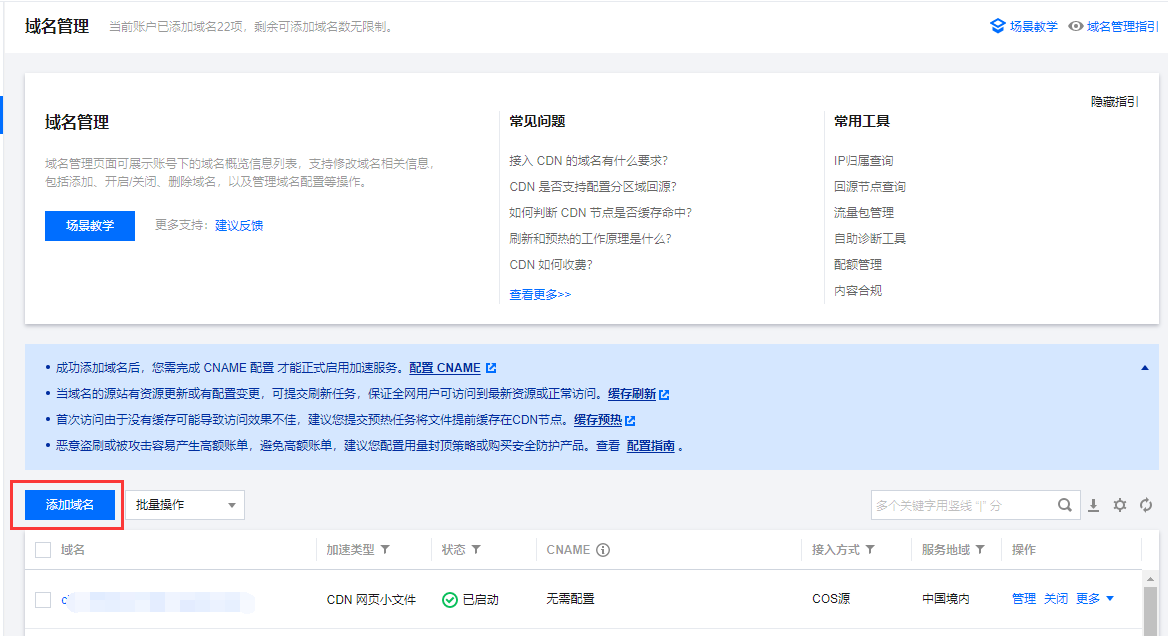1168x636 pixels.
Task: Click 隐藏指引 to hide the guide
Action: point(1114,102)
